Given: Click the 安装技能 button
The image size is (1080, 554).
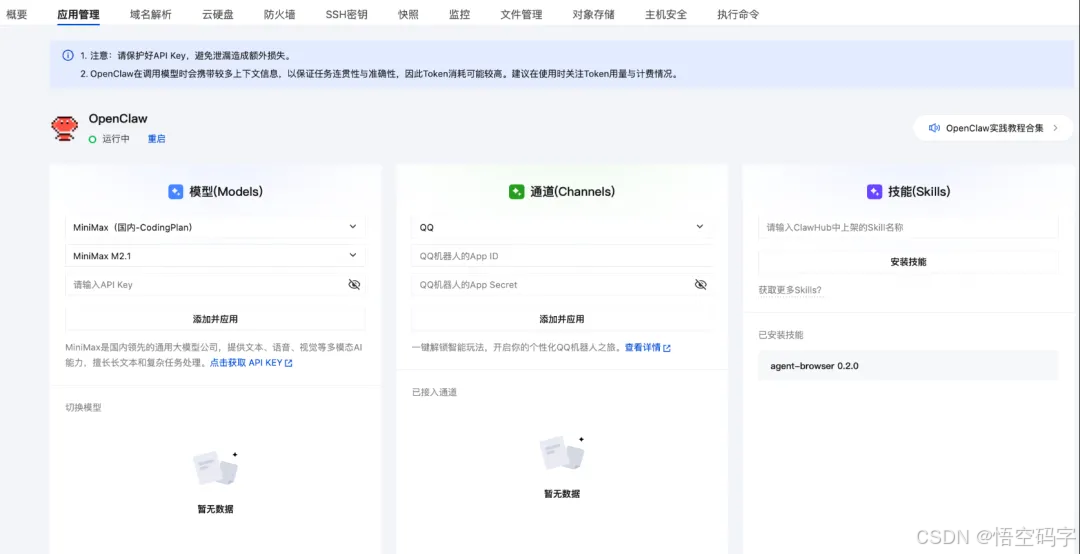Looking at the screenshot, I should [x=908, y=262].
